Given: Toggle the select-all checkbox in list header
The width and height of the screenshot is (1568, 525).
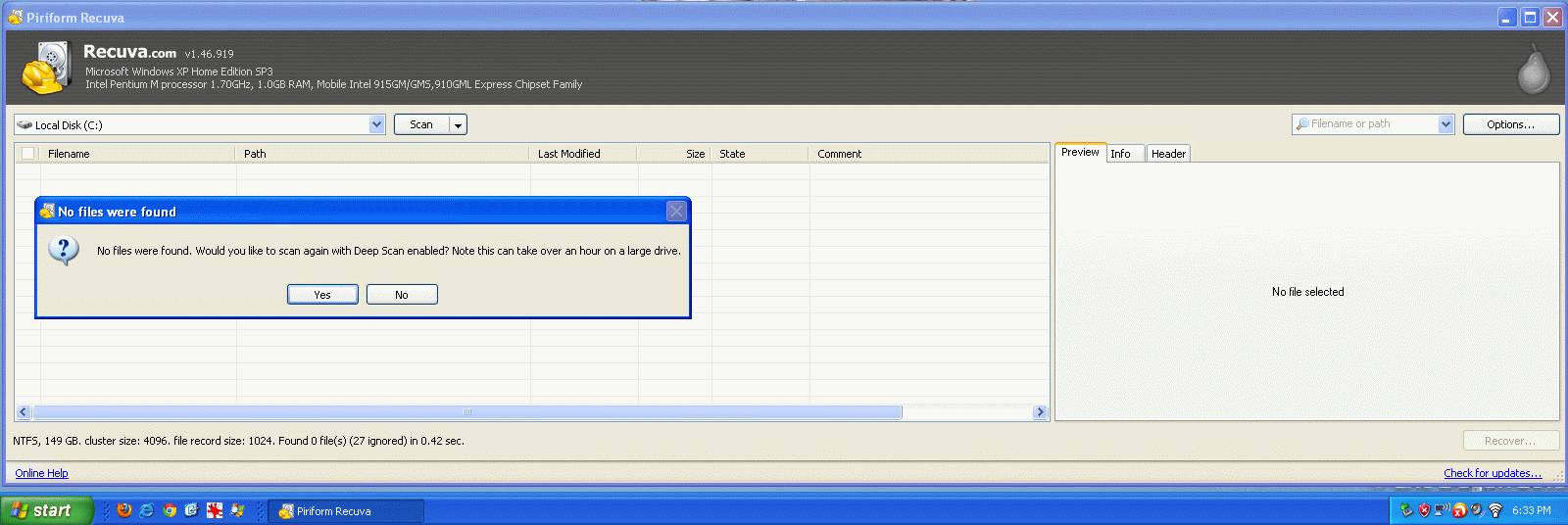Looking at the screenshot, I should pos(27,154).
